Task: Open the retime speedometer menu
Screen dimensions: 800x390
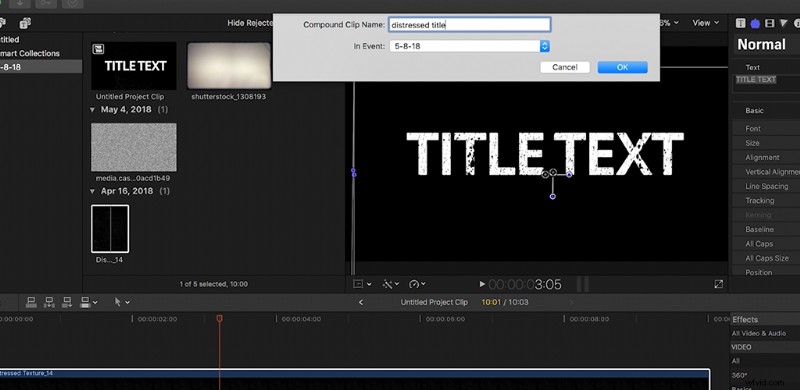Action: click(417, 284)
